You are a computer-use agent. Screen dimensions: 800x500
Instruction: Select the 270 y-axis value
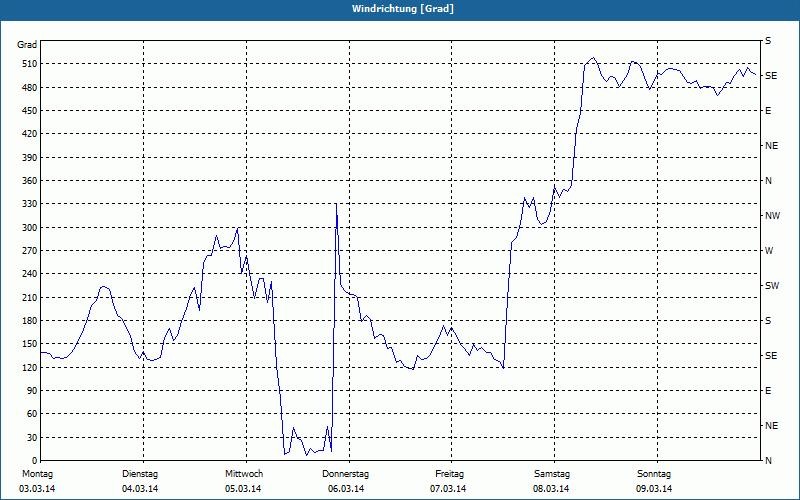click(x=30, y=251)
